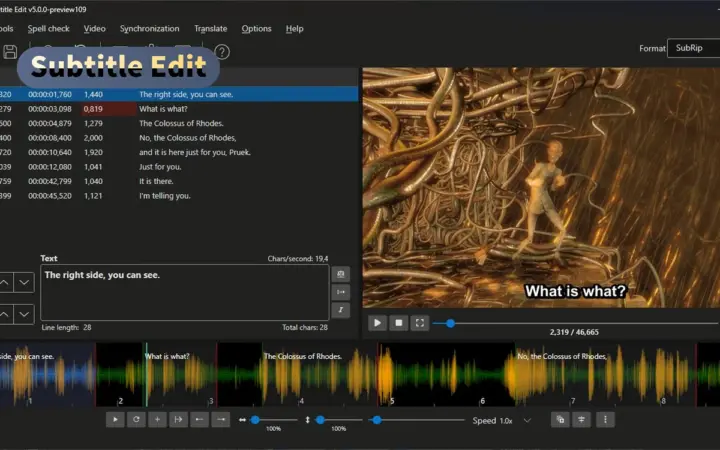This screenshot has height=450, width=720.
Task: Select subtitle row 'Just for you.'
Action: pyautogui.click(x=179, y=167)
